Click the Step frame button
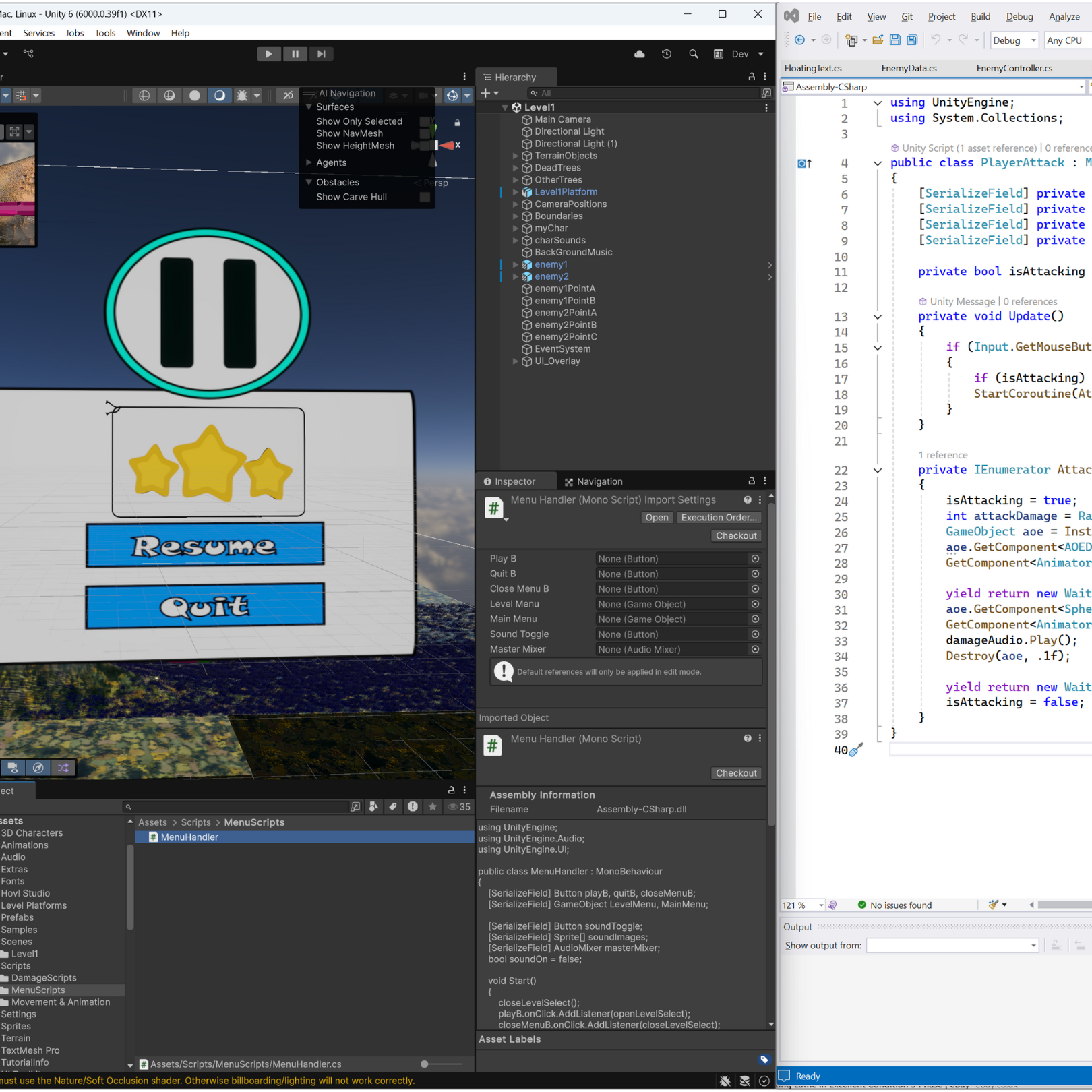 click(321, 54)
